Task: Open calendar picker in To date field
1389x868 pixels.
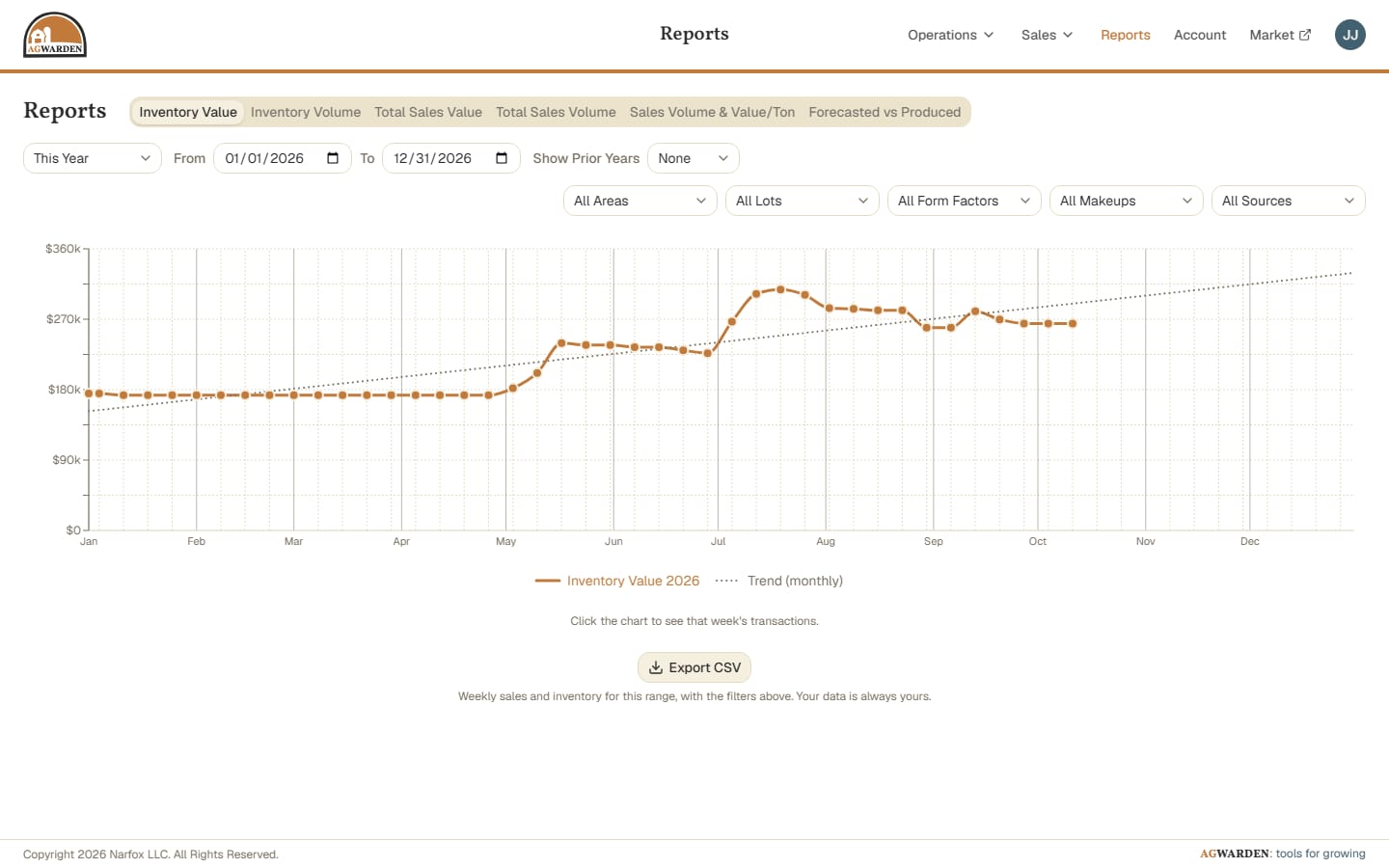Action: coord(502,158)
